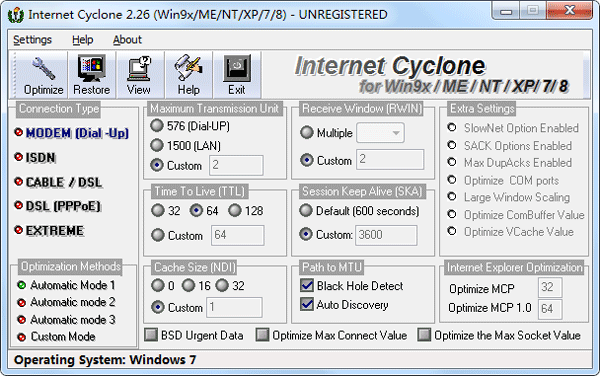Image resolution: width=600 pixels, height=376 pixels.
Task: Click the custom TTL input field
Action: [x=237, y=235]
